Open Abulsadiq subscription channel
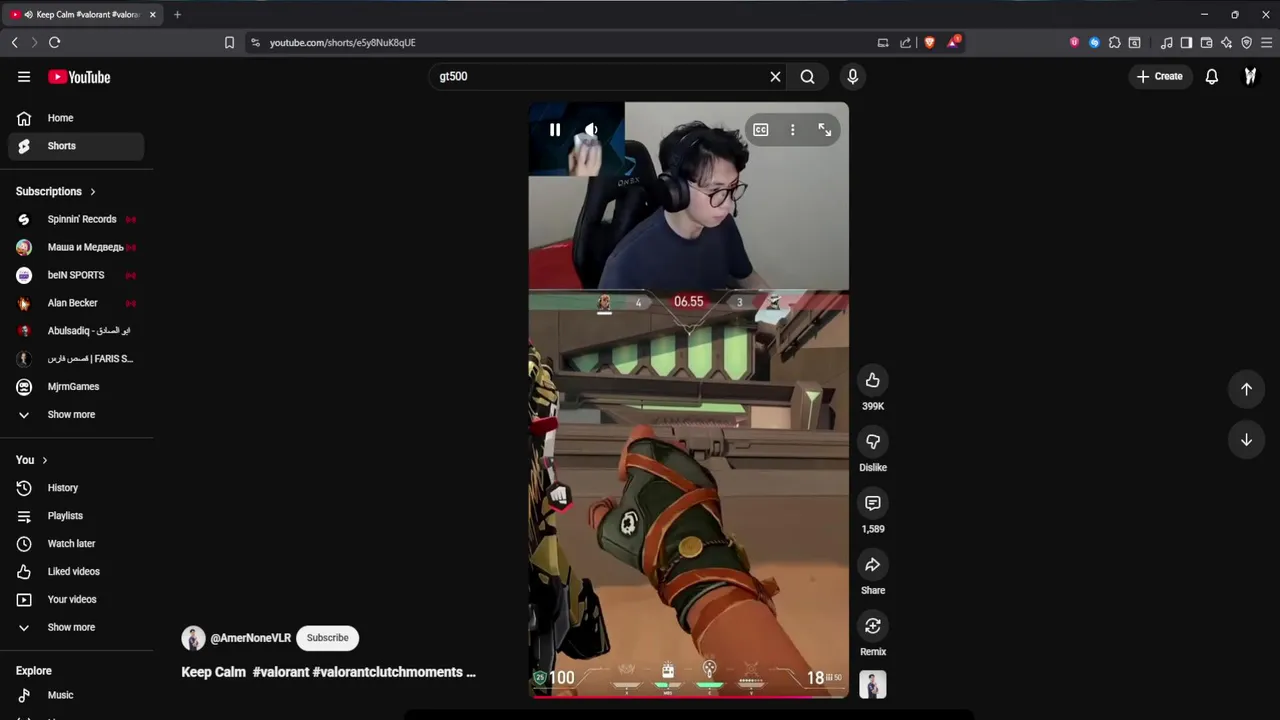The image size is (1280, 720). [76, 331]
